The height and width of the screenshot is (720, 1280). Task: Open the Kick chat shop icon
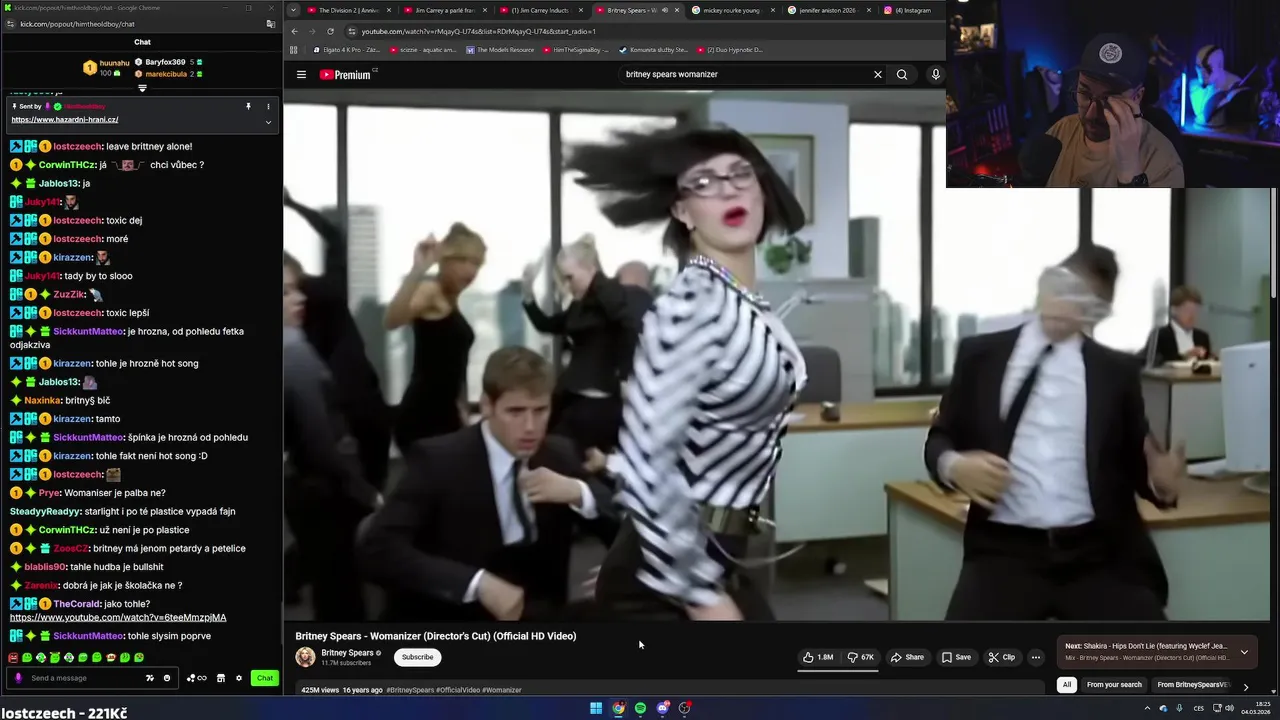point(221,678)
